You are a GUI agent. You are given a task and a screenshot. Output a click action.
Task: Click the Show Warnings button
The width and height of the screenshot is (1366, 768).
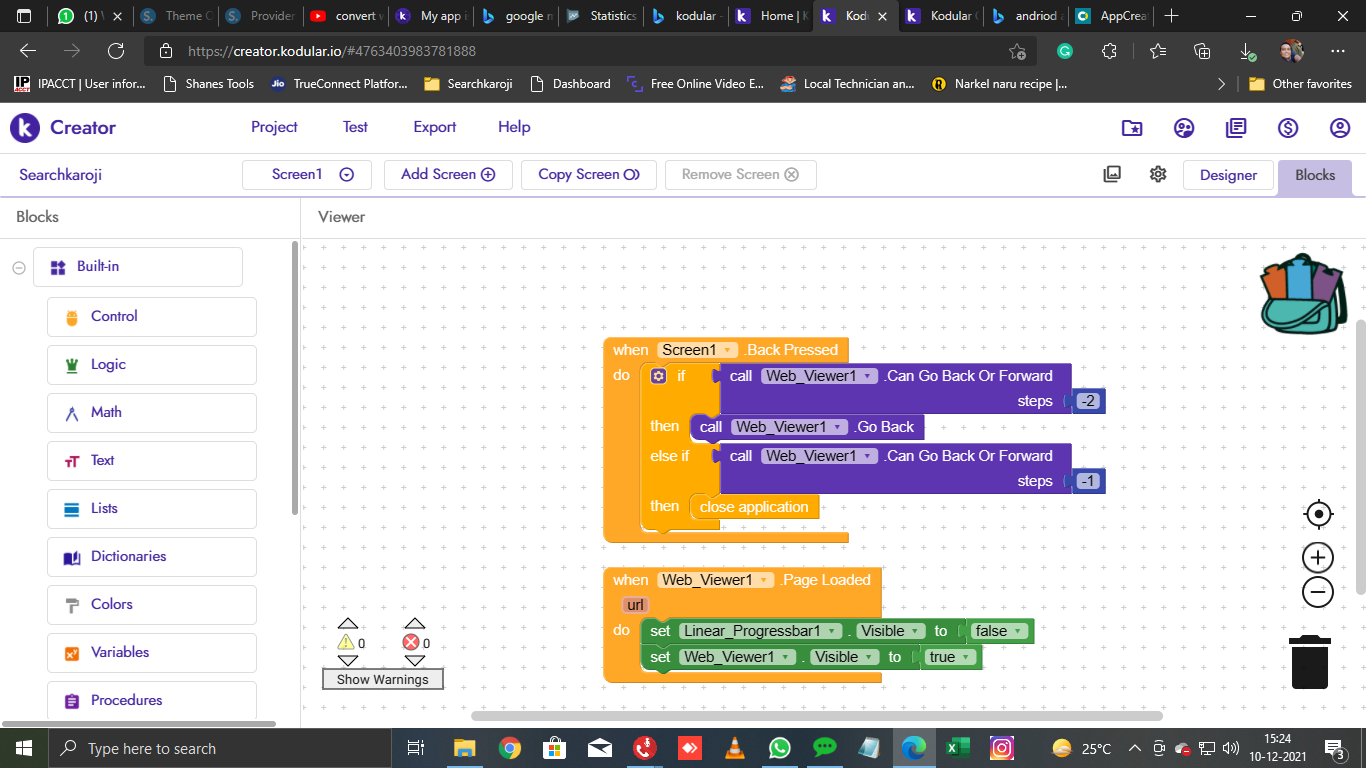(x=382, y=679)
